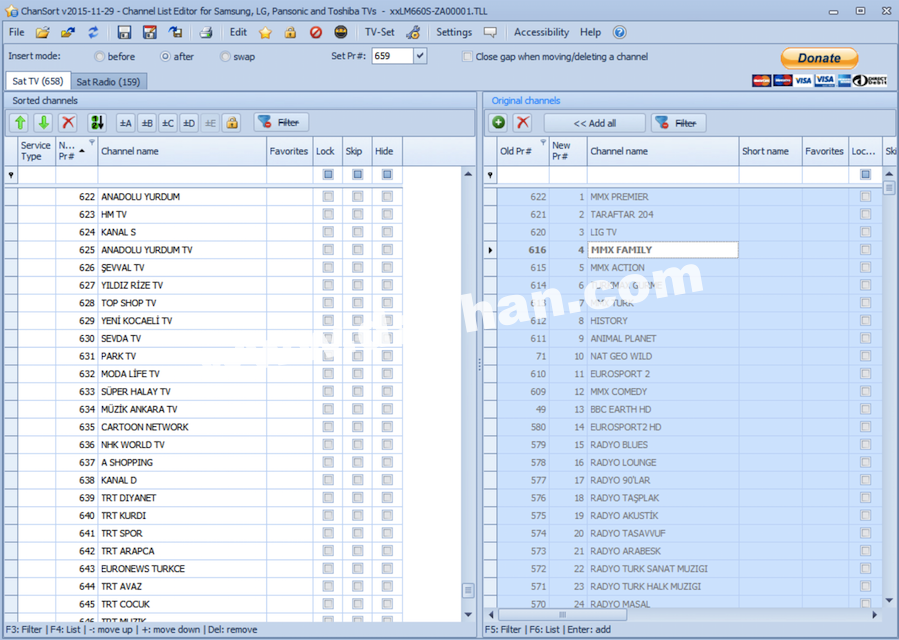Toggle favorite list ±B
899x640 pixels.
point(147,123)
